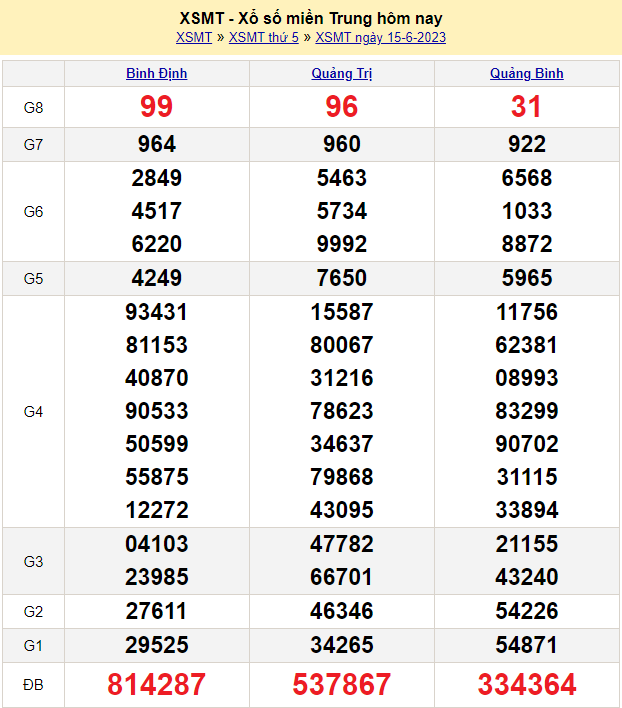Select G5 number 4249
The image size is (622, 708).
click(157, 278)
